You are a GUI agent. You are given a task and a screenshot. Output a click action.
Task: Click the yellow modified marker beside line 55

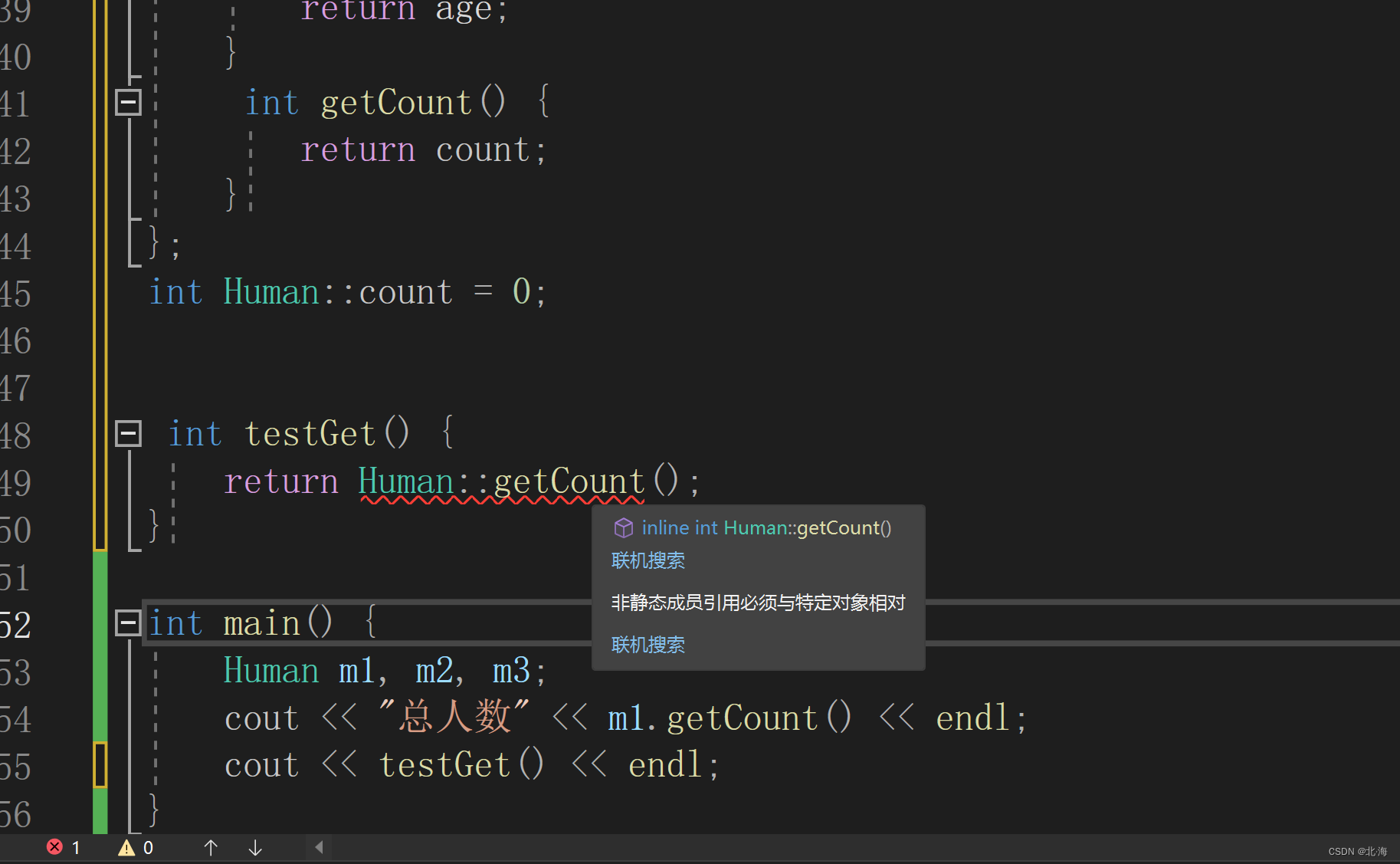(100, 764)
